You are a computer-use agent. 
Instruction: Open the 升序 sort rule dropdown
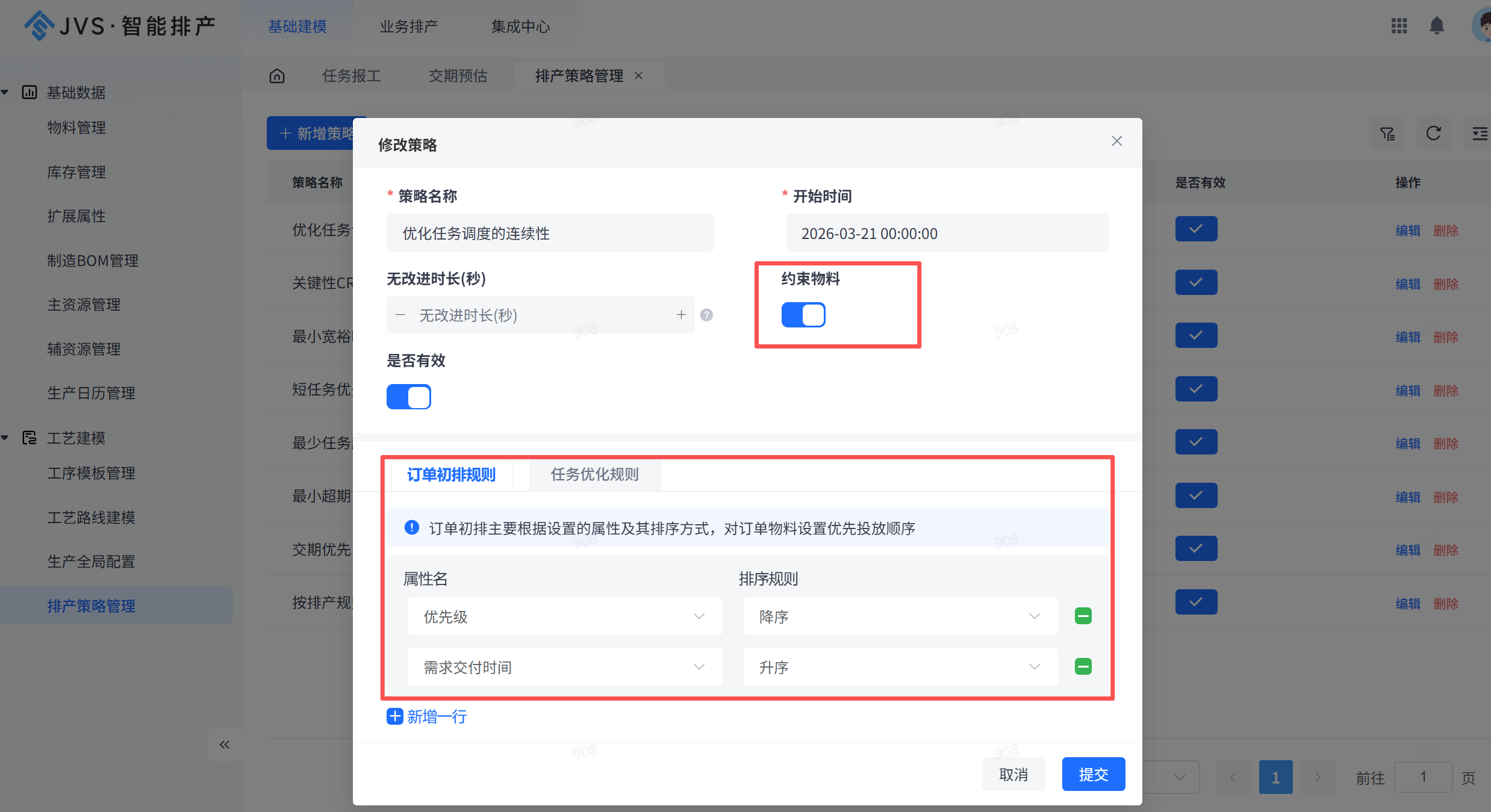point(900,667)
